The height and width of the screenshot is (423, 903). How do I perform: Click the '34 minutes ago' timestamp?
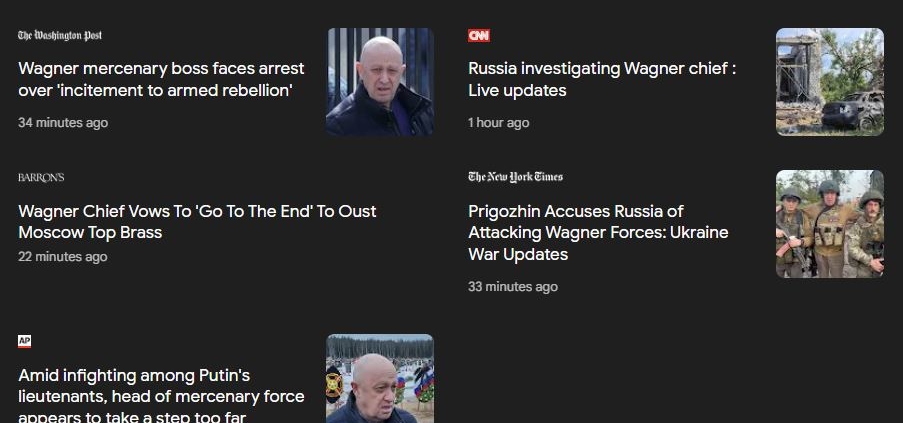pyautogui.click(x=63, y=123)
